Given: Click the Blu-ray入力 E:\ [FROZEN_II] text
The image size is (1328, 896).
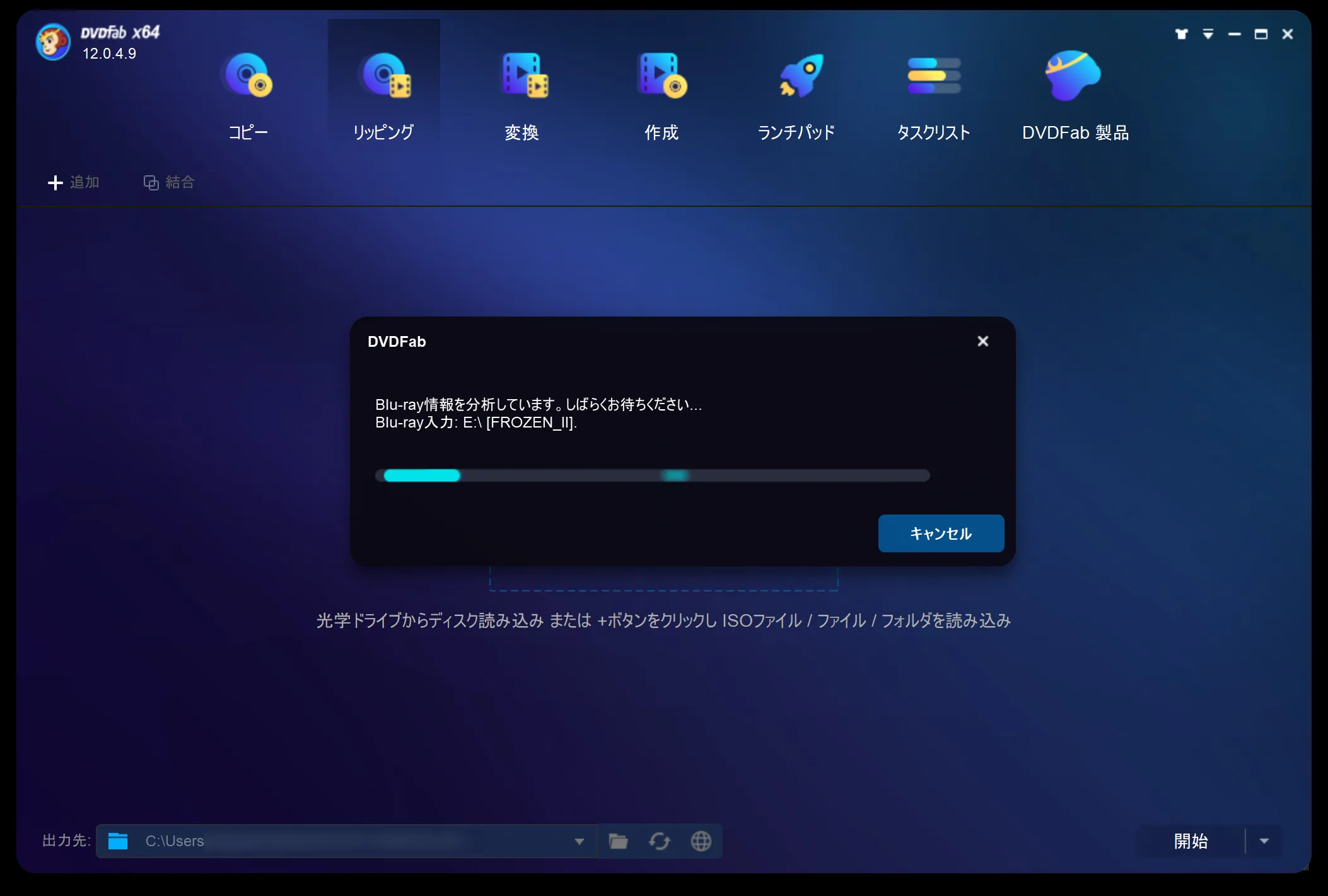Looking at the screenshot, I should (476, 422).
